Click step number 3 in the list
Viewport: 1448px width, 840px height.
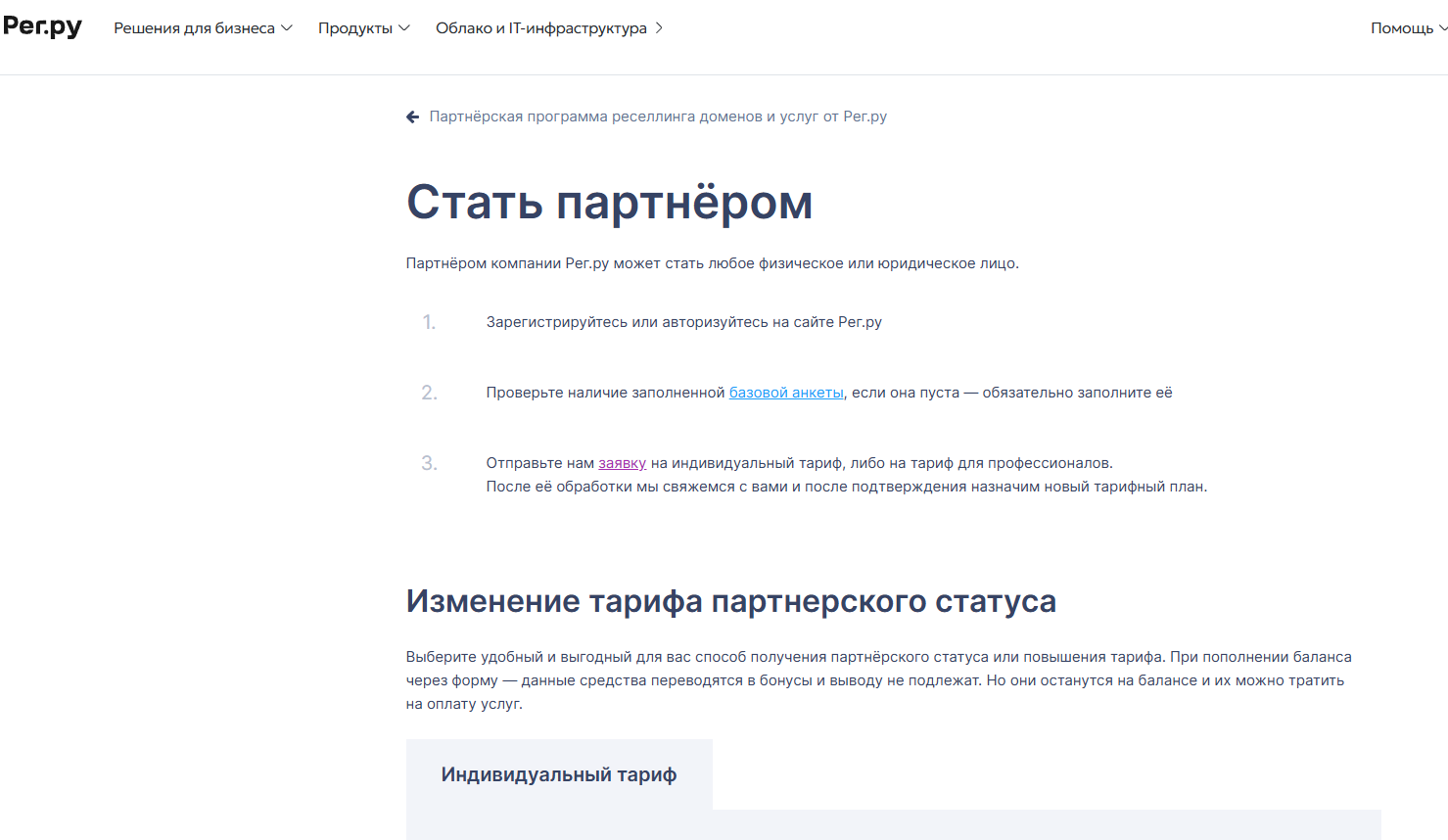429,463
